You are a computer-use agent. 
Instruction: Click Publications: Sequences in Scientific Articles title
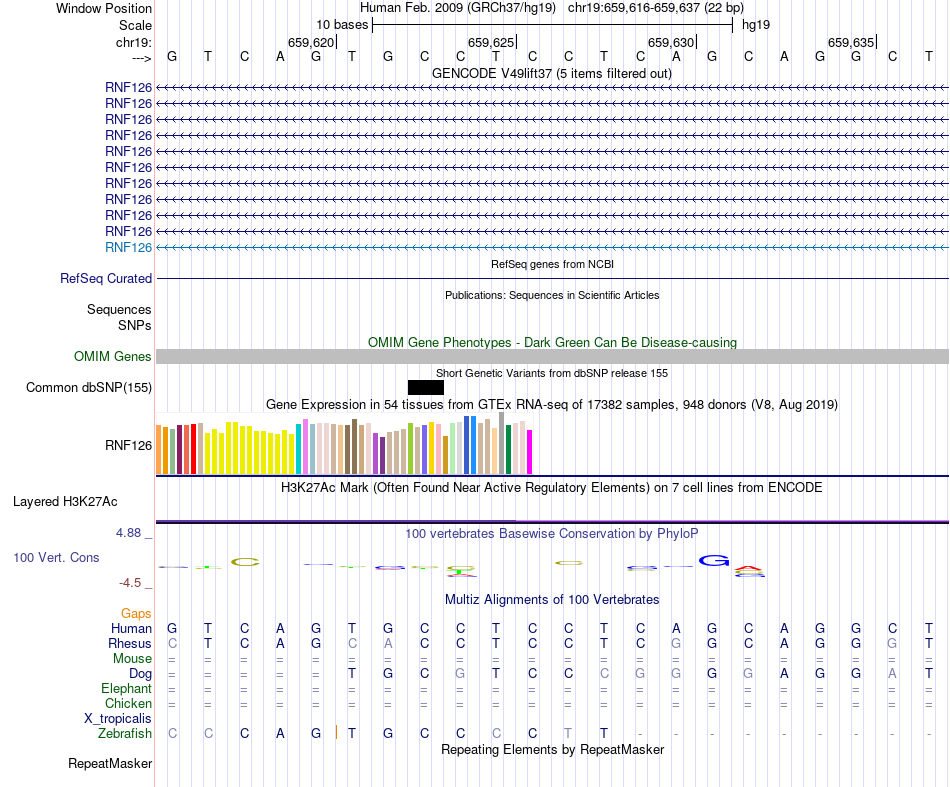click(552, 295)
